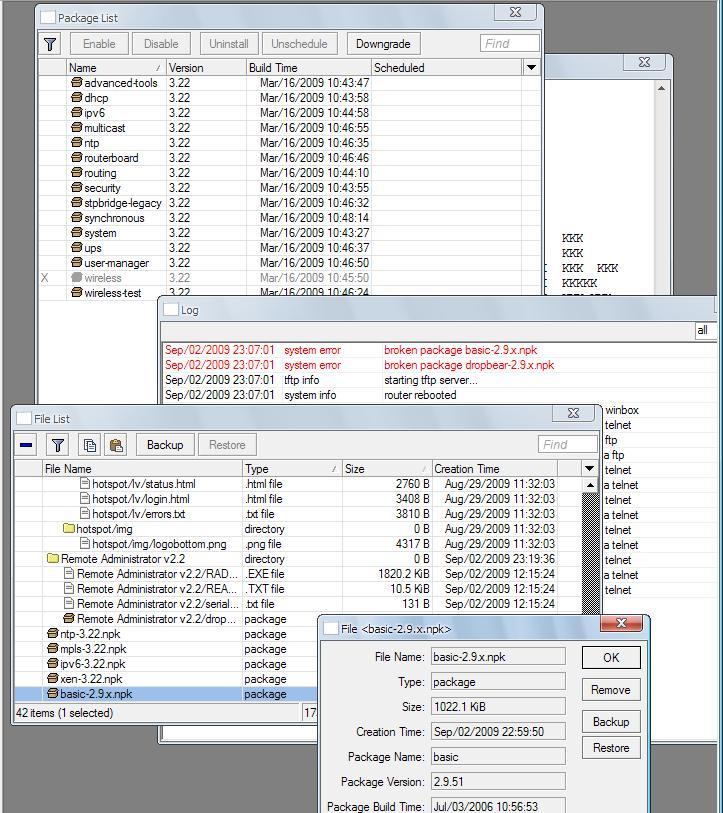This screenshot has height=813, width=723.
Task: Select the routerboard package icon
Action: tap(76, 158)
